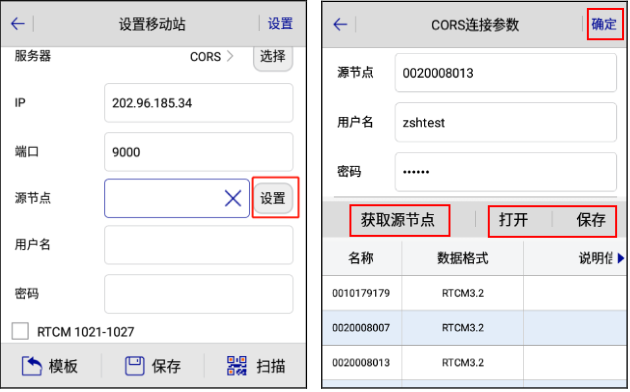Screen dimensions: 630x392
Task: Tap 设置 button beside 源节点 field
Action: pyautogui.click(x=273, y=198)
